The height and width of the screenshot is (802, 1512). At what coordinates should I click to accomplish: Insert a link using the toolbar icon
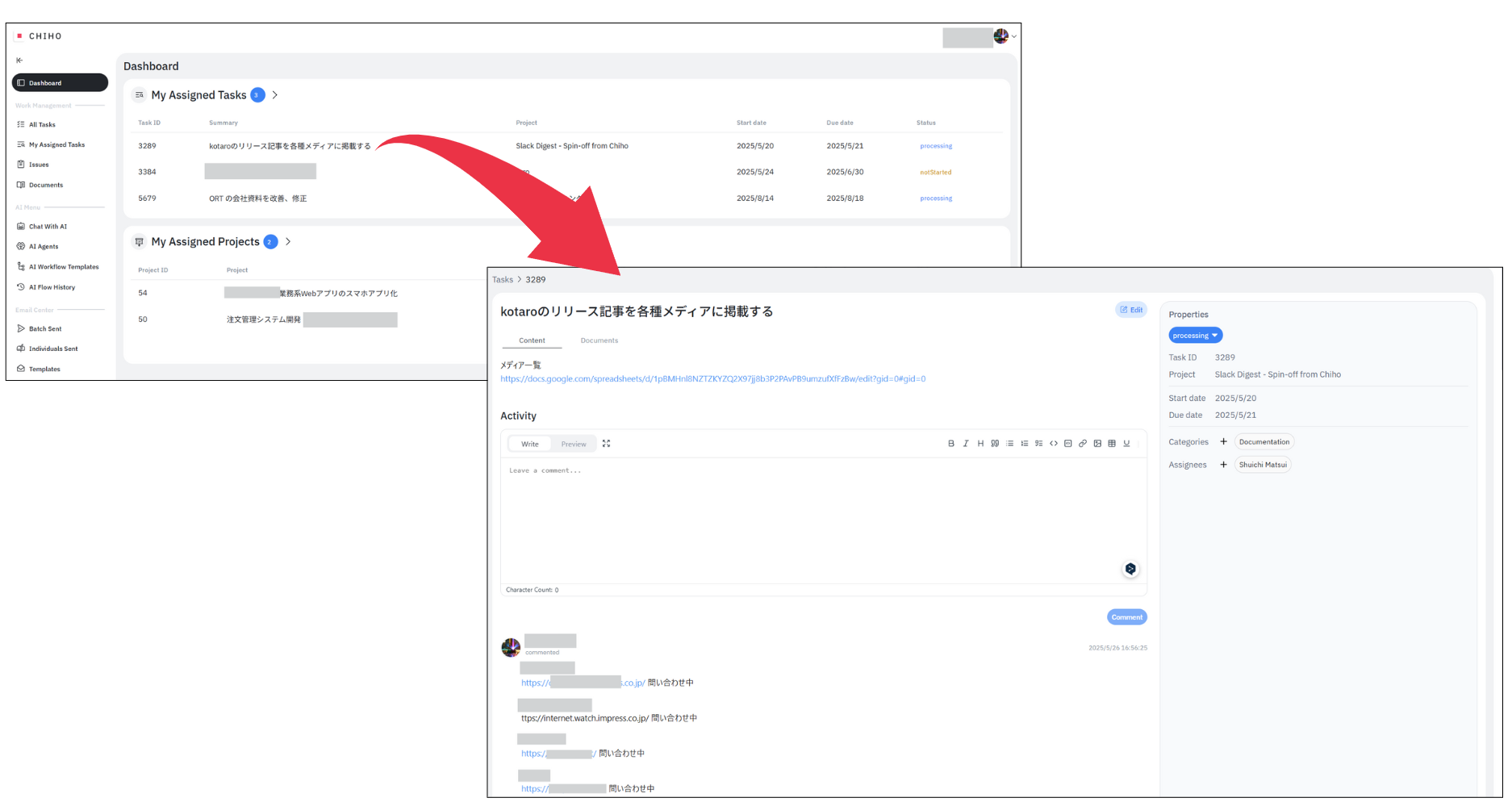pyautogui.click(x=1083, y=444)
